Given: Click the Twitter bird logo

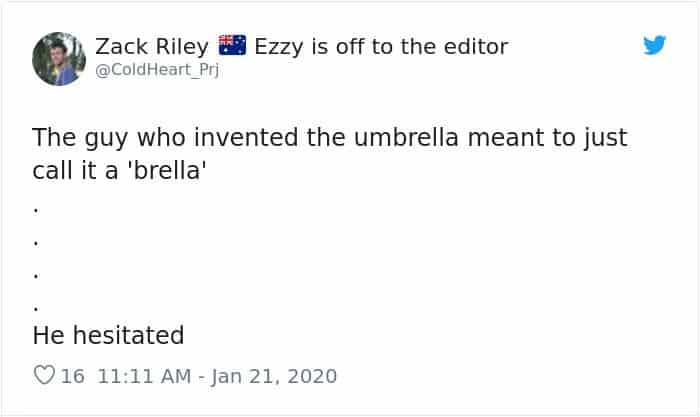Looking at the screenshot, I should [654, 45].
